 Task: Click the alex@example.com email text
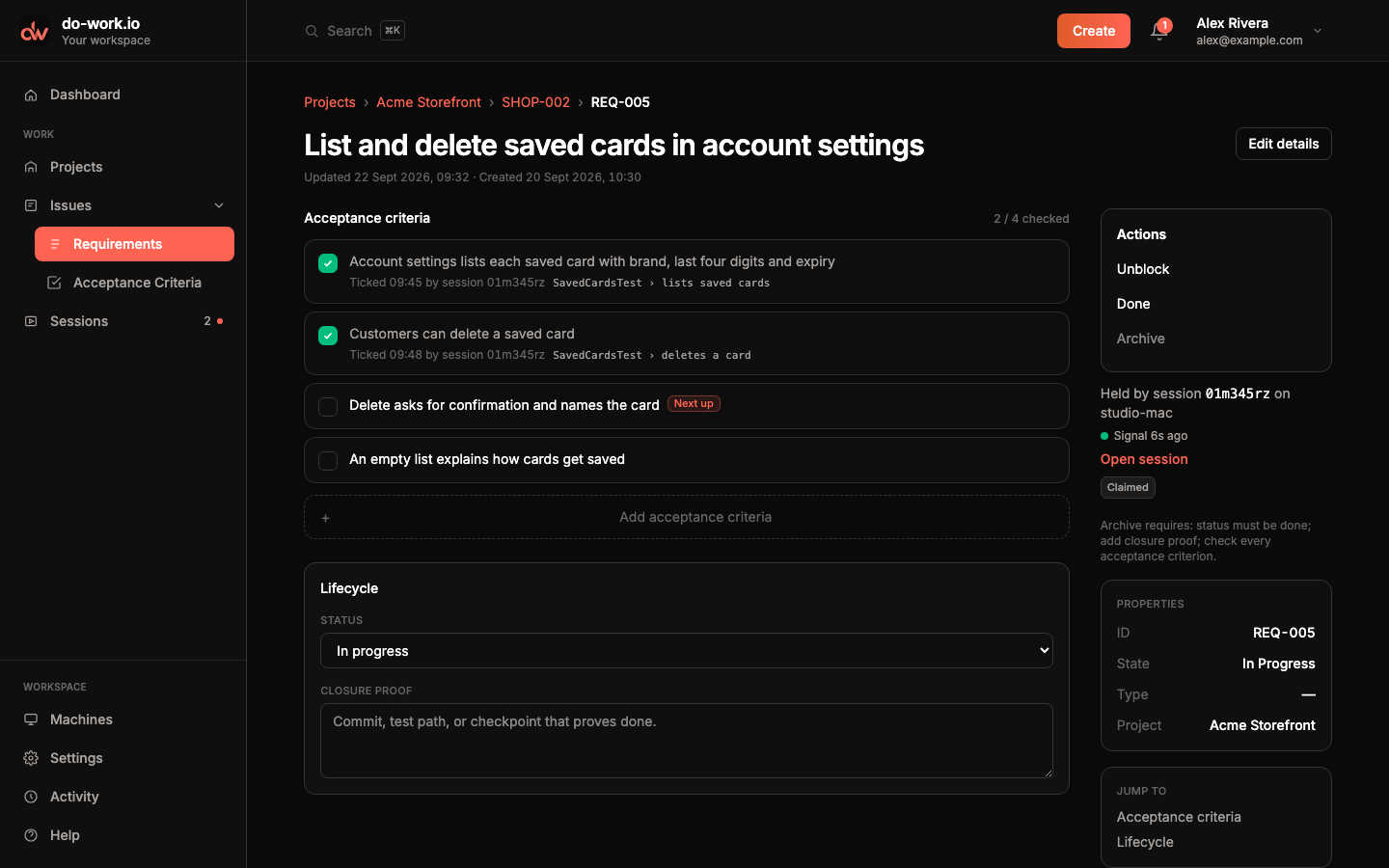pyautogui.click(x=1249, y=41)
